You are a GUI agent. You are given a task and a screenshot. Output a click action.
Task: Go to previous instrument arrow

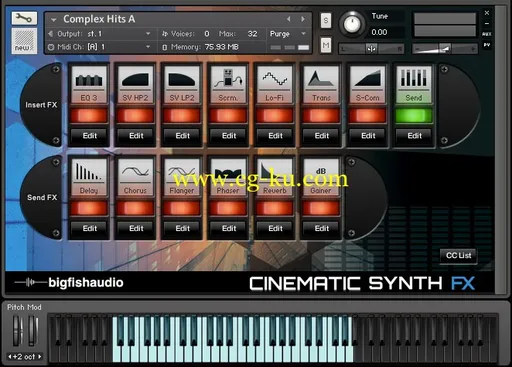(289, 19)
